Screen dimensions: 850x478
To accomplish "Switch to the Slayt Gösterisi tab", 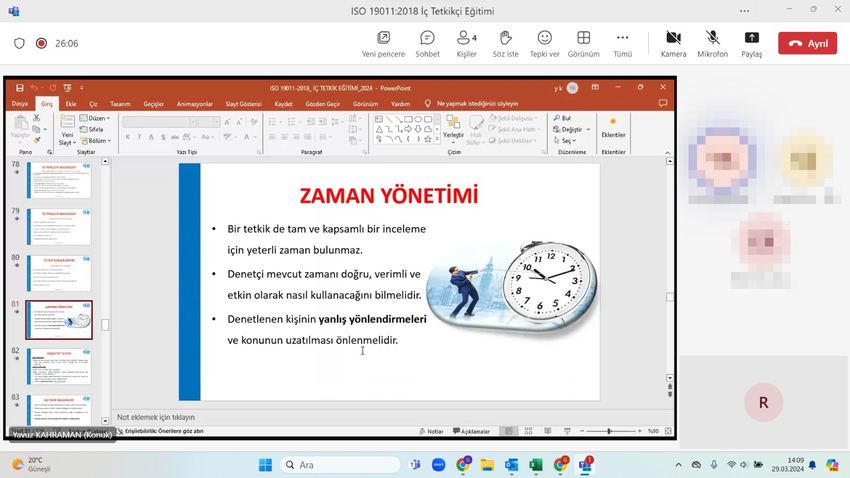I will pos(243,104).
